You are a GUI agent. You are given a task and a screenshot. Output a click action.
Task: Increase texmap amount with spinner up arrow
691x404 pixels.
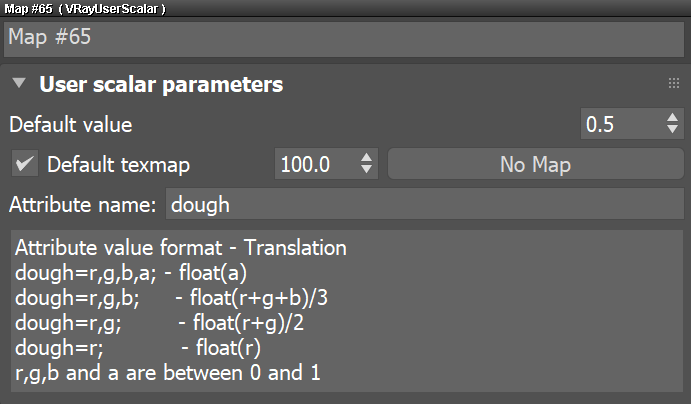(x=367, y=158)
